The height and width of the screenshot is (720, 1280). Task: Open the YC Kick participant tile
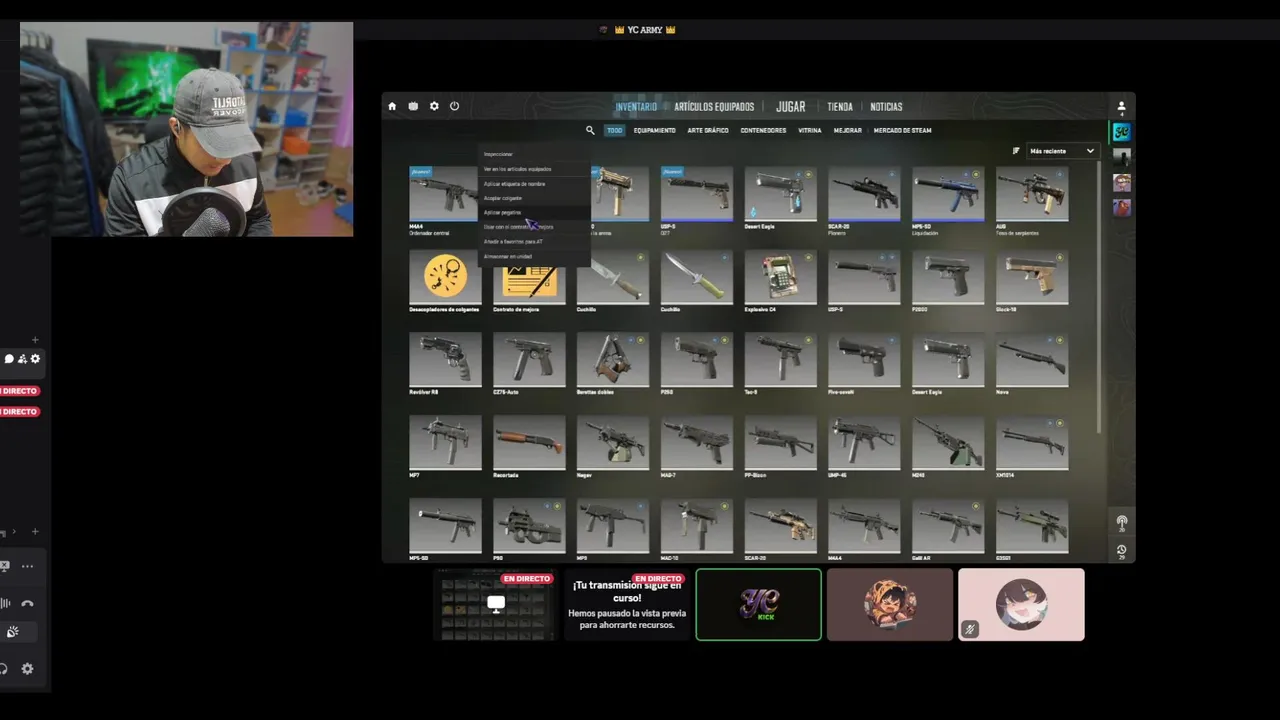[x=758, y=604]
